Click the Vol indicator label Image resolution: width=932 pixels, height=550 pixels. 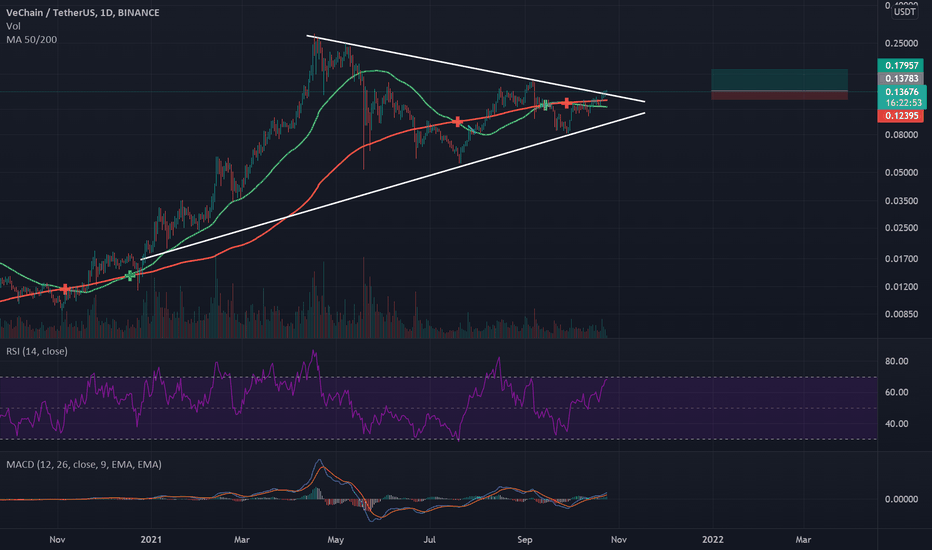pyautogui.click(x=13, y=26)
